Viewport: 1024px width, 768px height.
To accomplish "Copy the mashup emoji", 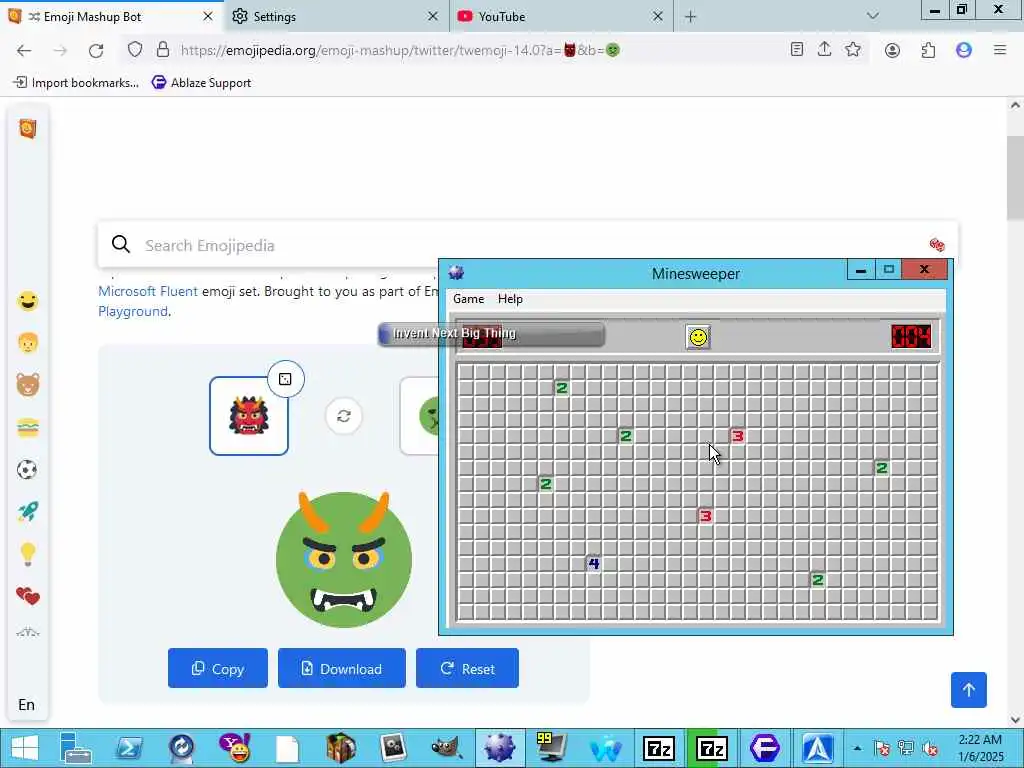I will click(217, 668).
